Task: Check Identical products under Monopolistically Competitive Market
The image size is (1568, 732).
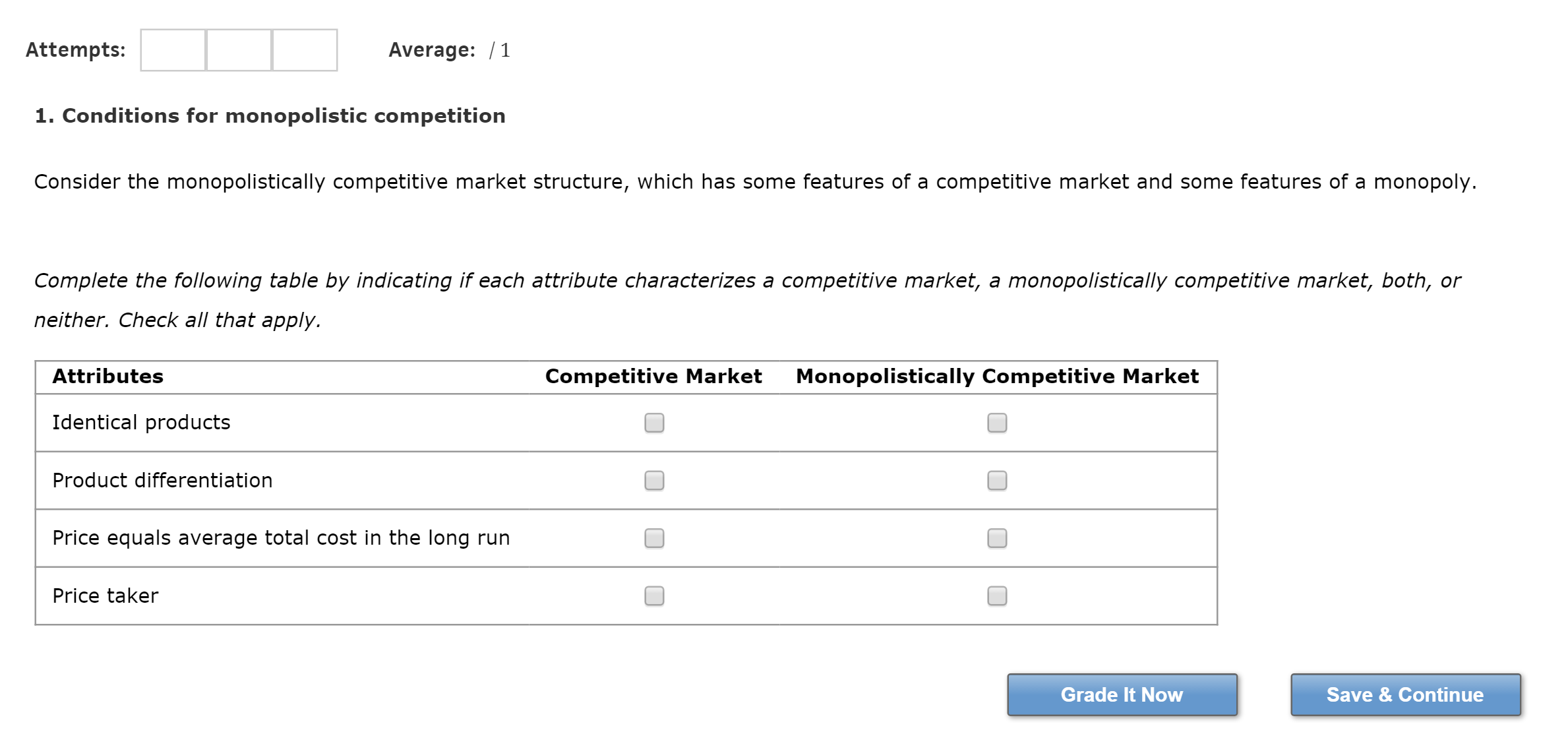Action: coord(997,423)
